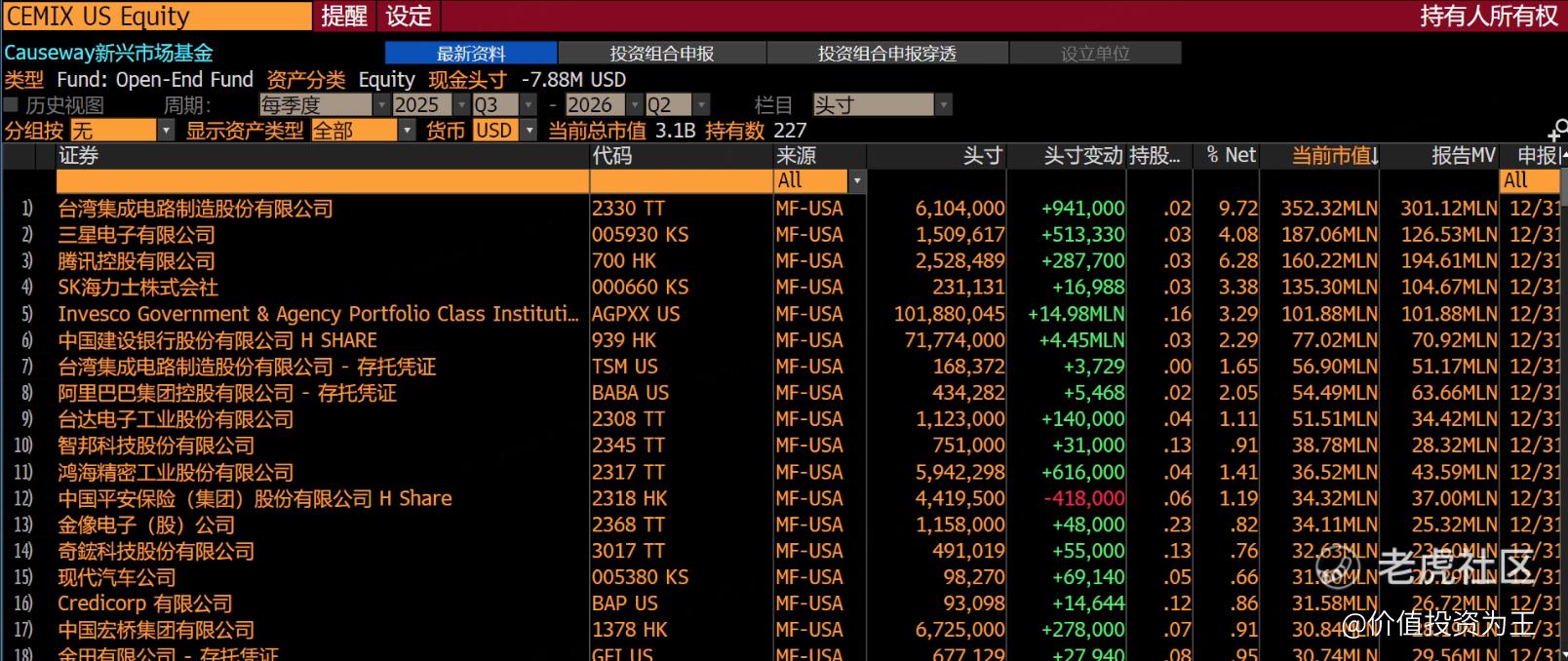1568x661 pixels.
Task: Open the 申报 All filter dropdown
Action: coord(1531,180)
